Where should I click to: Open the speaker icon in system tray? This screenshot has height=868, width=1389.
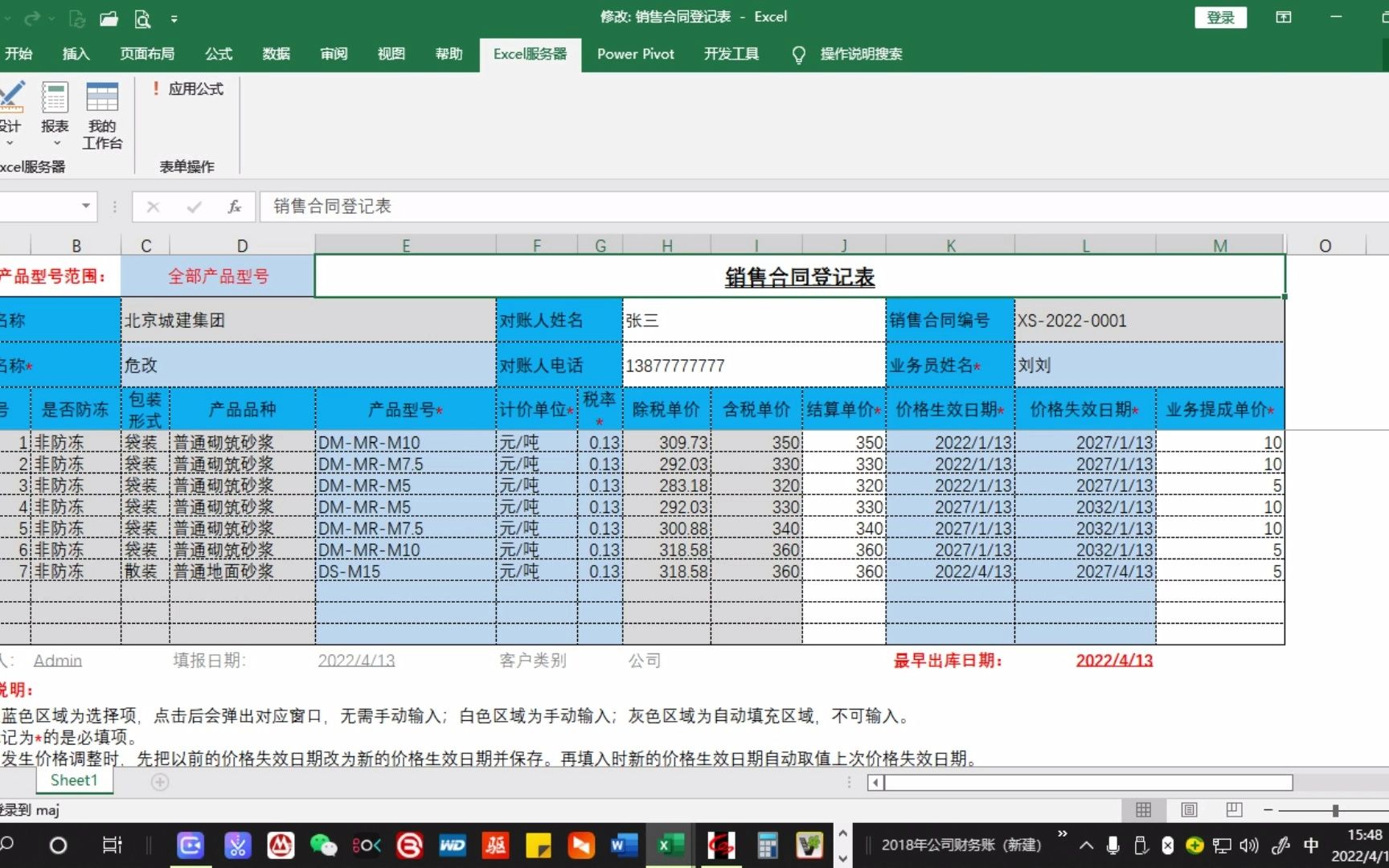1248,845
